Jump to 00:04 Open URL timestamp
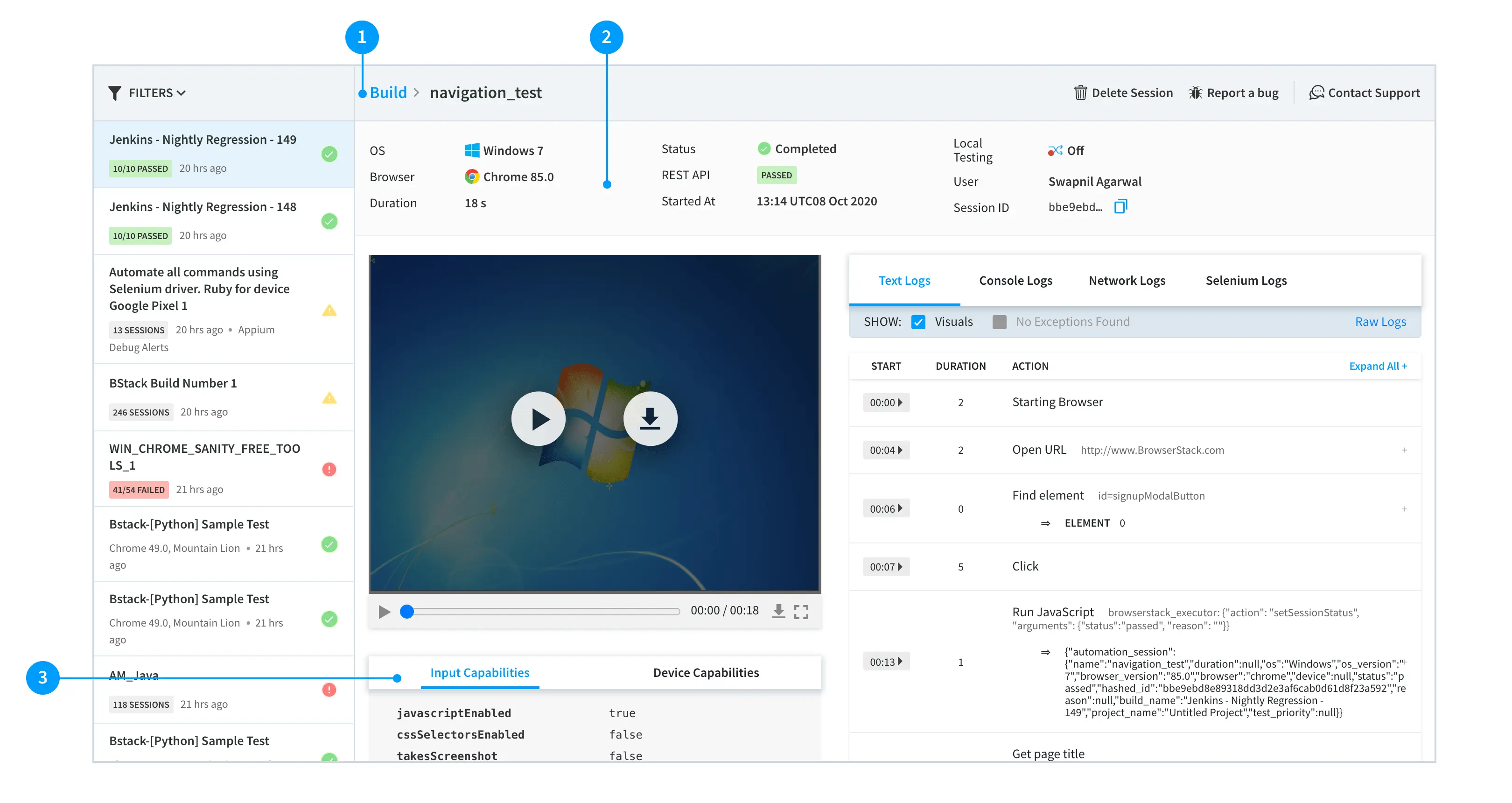1512x803 pixels. click(x=886, y=450)
